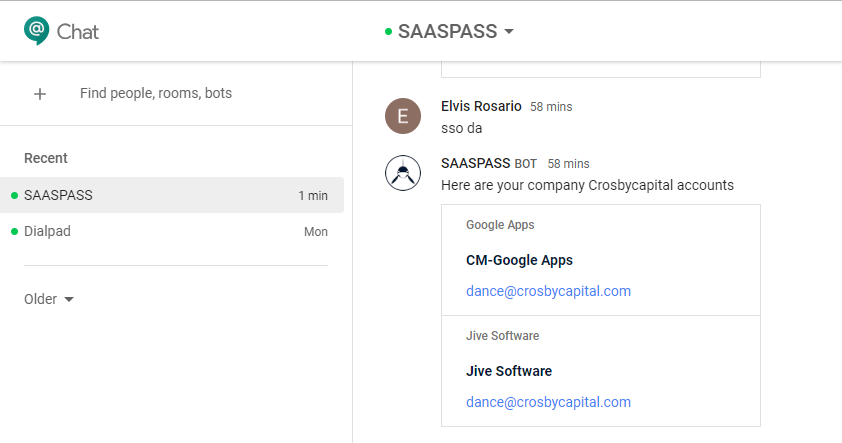Open the email link under CM-Google Apps
This screenshot has height=443, width=842.
548,292
